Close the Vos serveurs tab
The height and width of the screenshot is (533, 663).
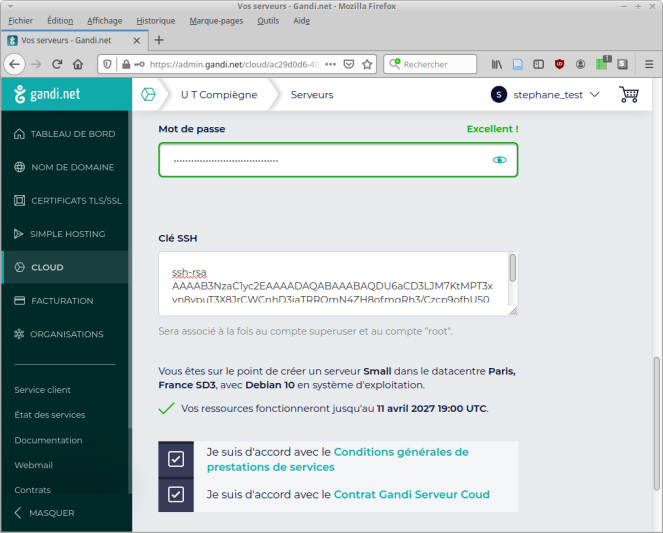[x=137, y=41]
